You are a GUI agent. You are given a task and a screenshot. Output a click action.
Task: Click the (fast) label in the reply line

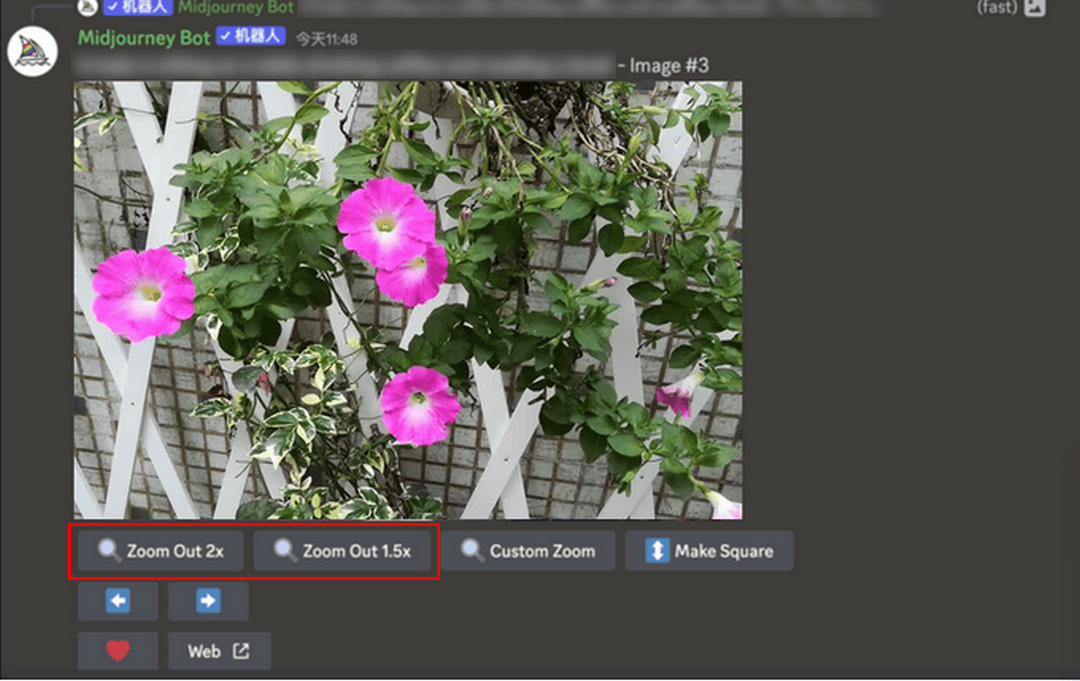pyautogui.click(x=996, y=7)
